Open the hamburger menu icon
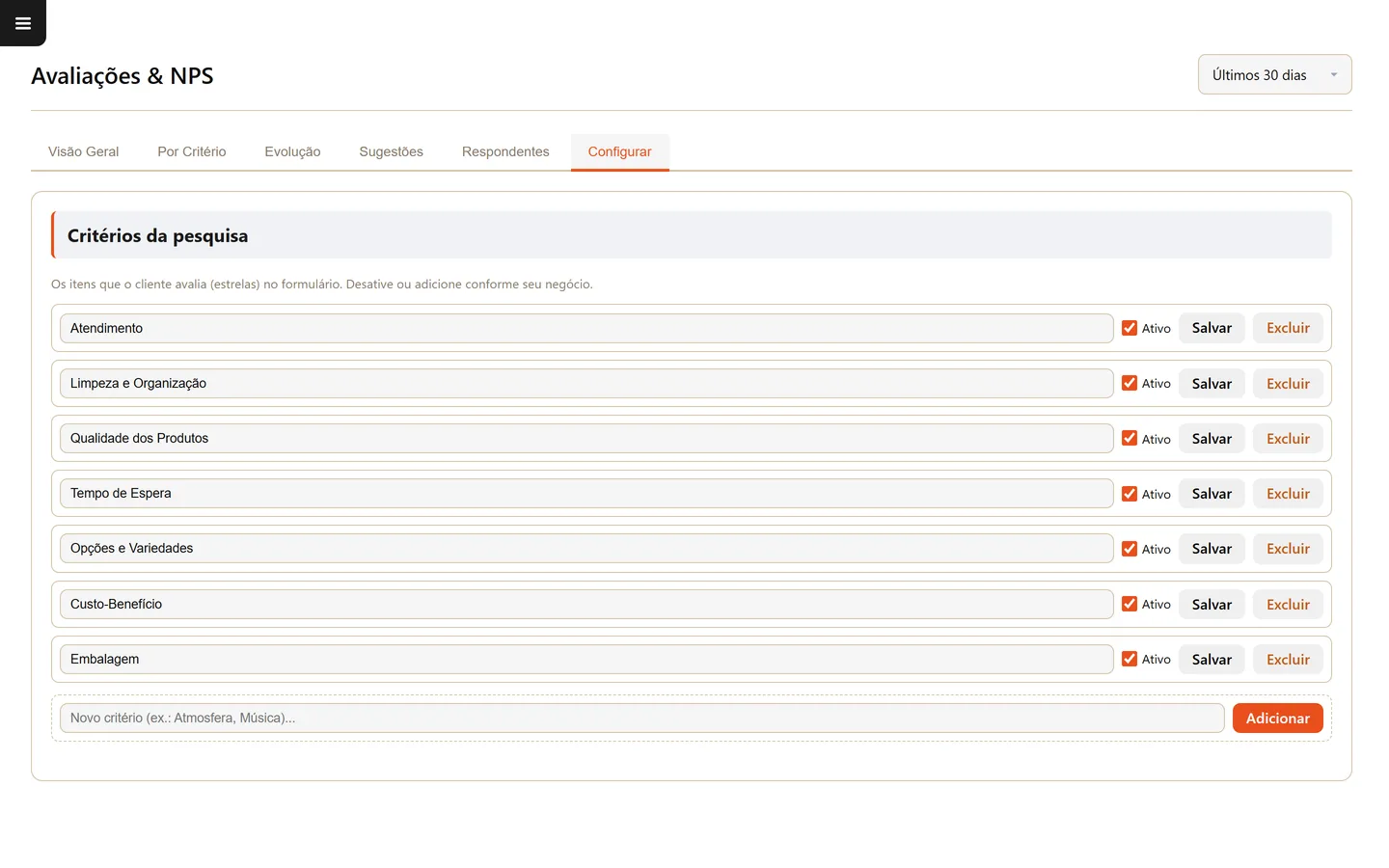The width and height of the screenshot is (1389, 868). pyautogui.click(x=23, y=23)
